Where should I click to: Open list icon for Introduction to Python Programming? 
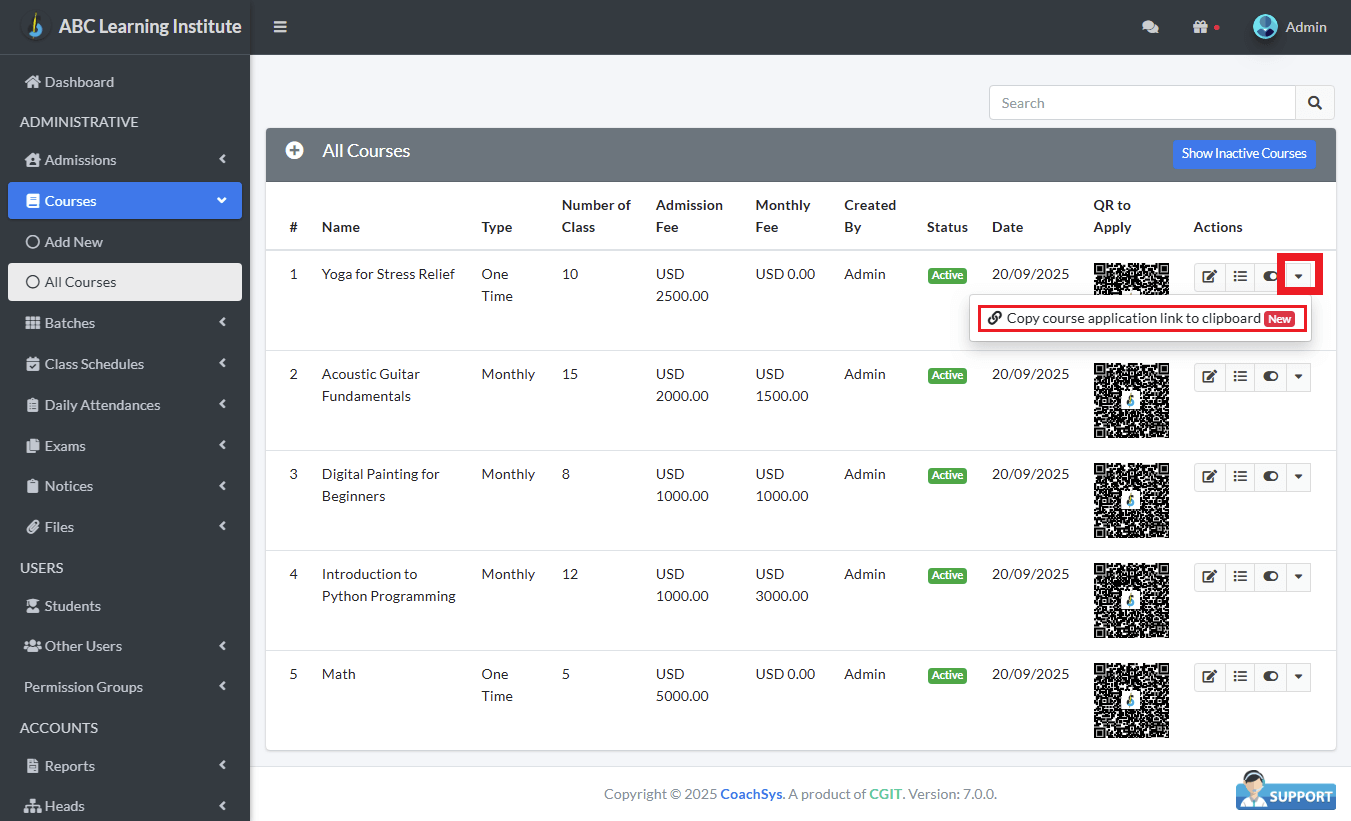pos(1240,576)
